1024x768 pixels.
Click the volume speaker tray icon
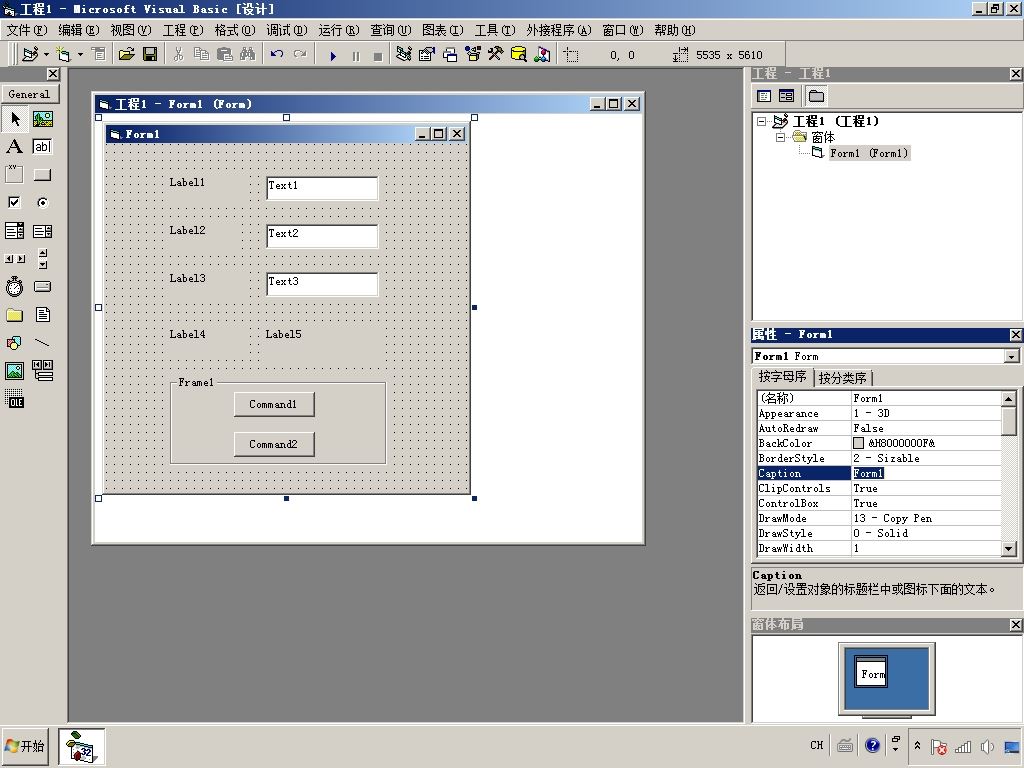click(x=987, y=746)
